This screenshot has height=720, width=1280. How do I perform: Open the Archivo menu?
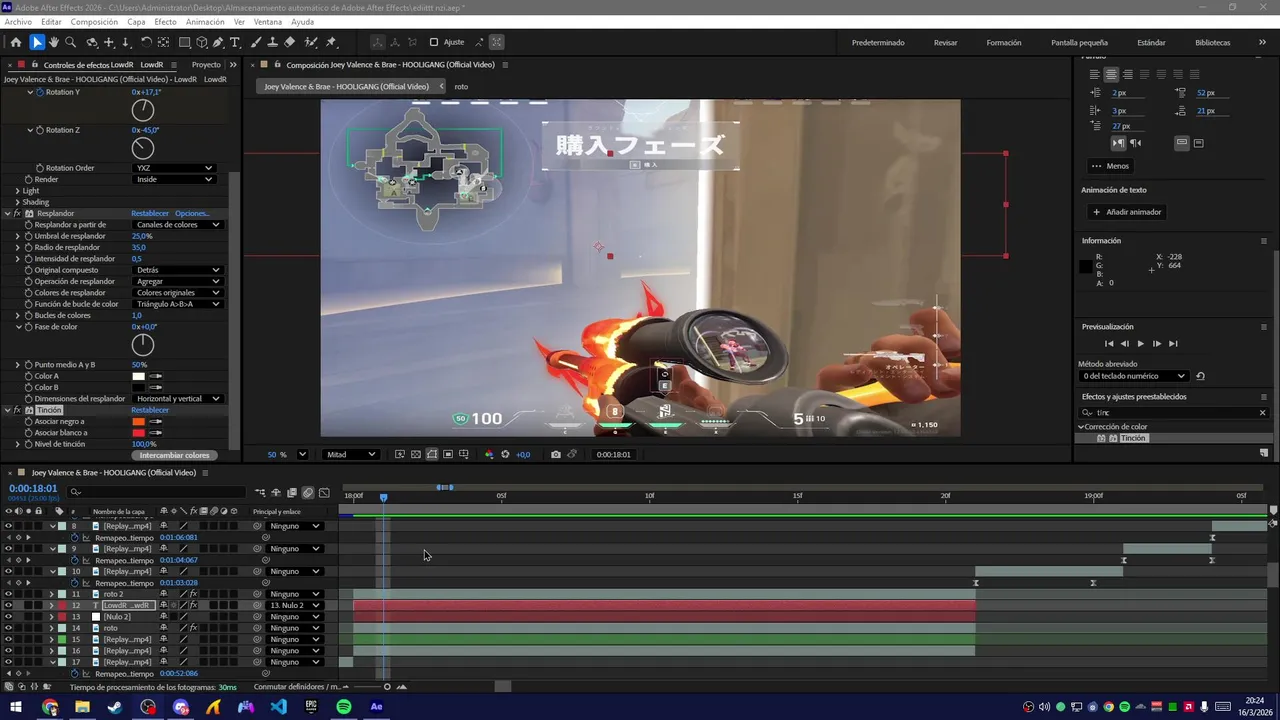18,22
